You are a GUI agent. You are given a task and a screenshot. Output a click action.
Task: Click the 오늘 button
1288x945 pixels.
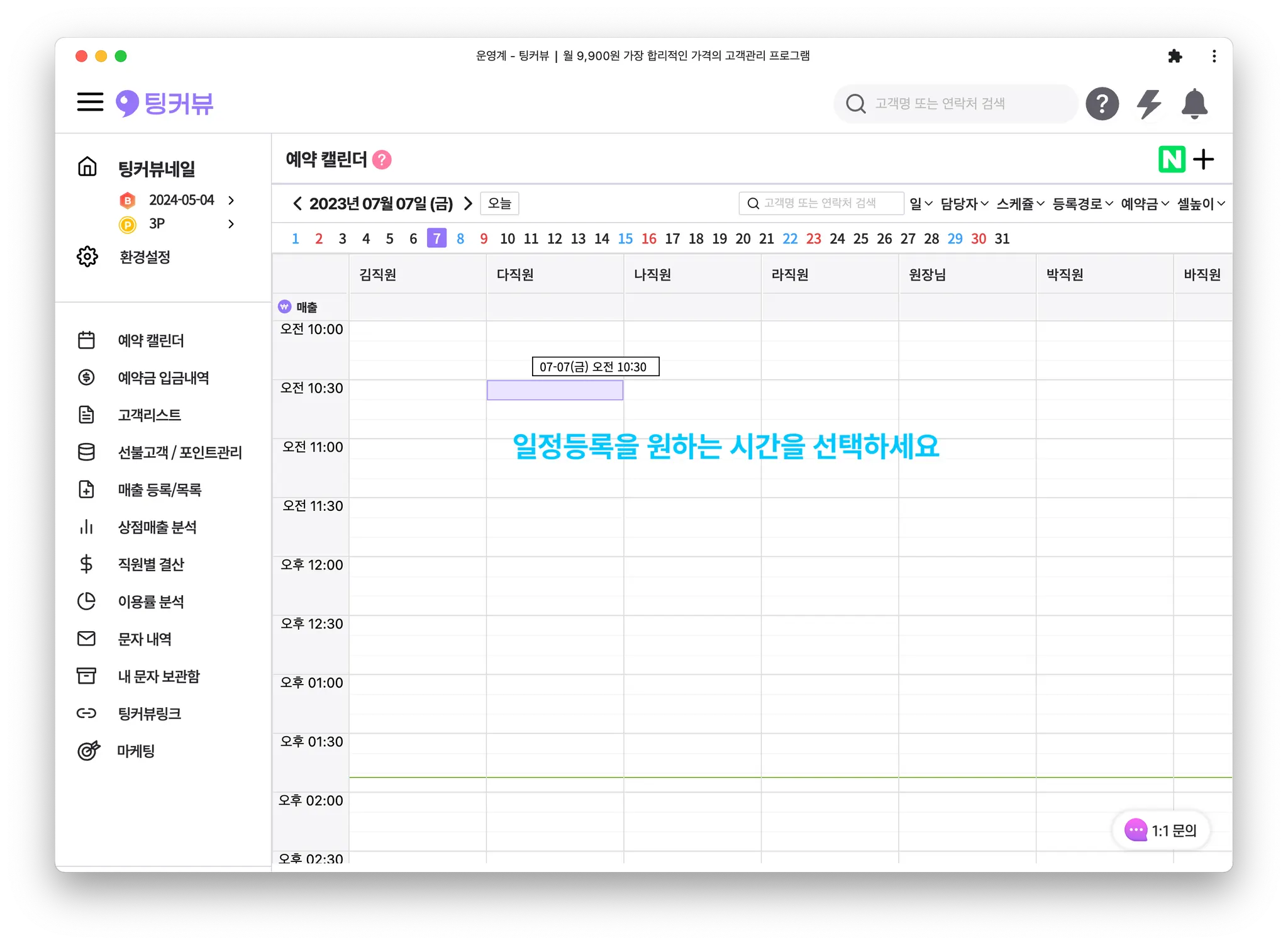[499, 204]
